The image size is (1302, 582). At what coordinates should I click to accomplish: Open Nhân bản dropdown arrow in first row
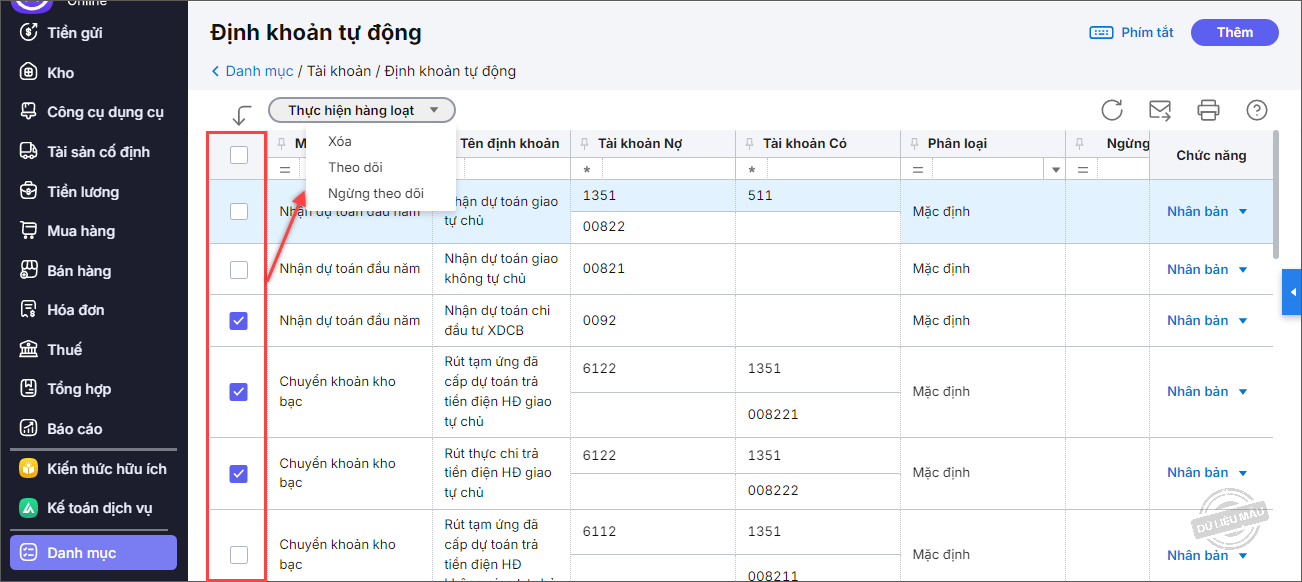click(x=1243, y=212)
